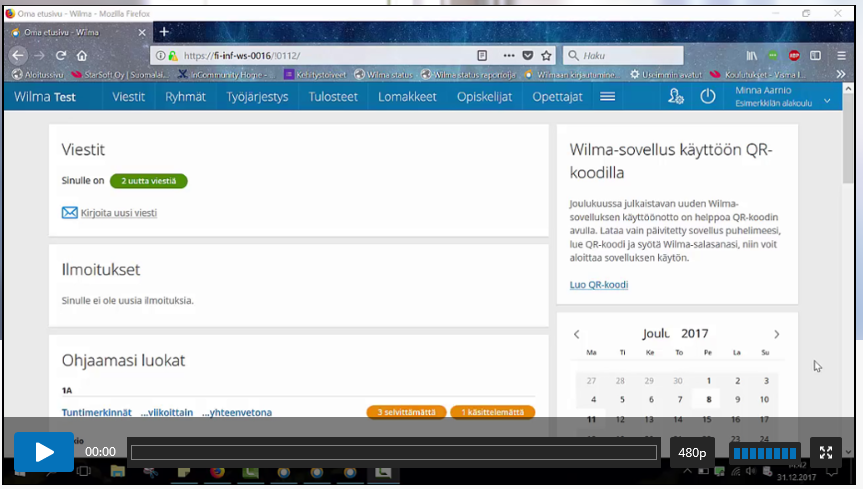Bookmark this page with the star icon
863x489 pixels.
pos(547,56)
